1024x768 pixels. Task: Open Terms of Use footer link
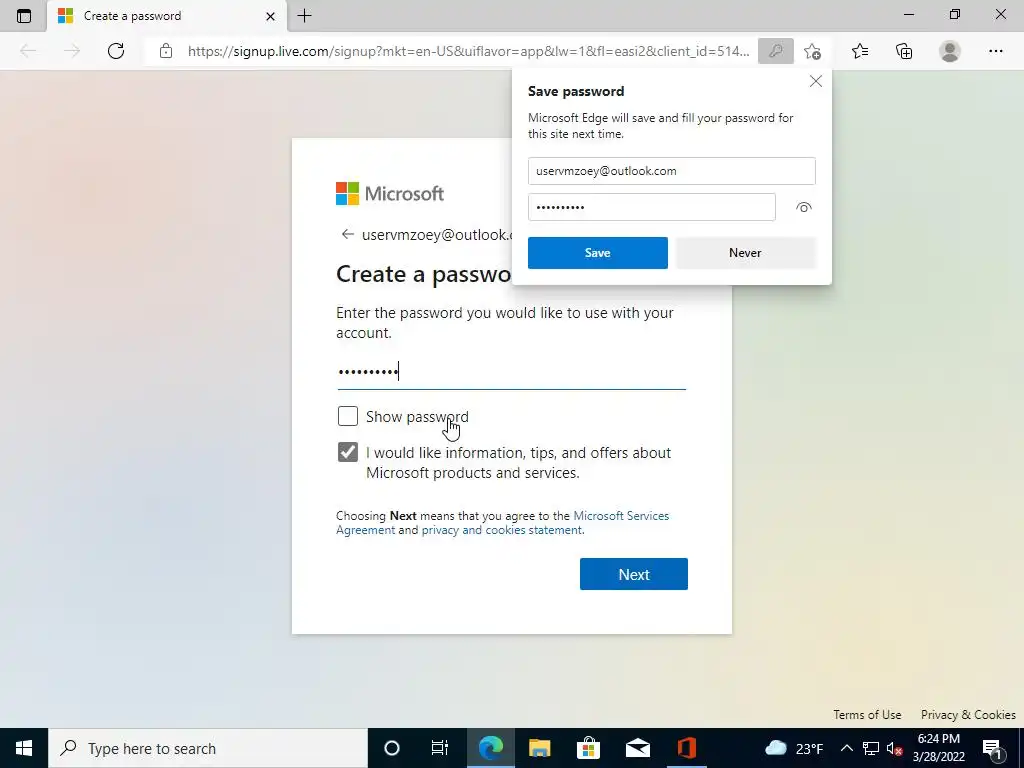(x=867, y=714)
